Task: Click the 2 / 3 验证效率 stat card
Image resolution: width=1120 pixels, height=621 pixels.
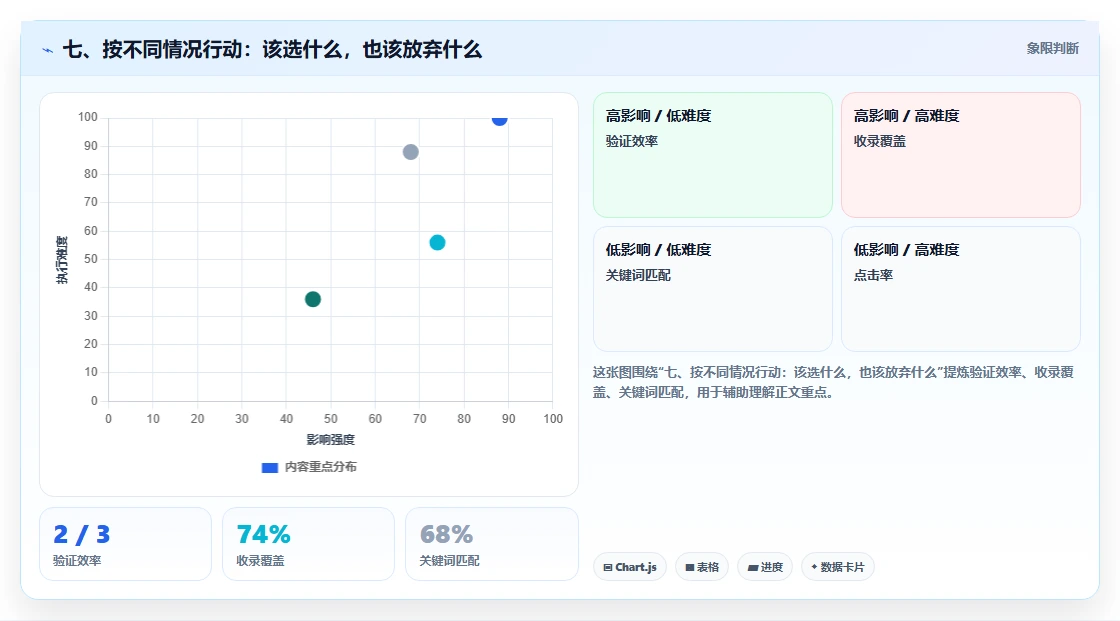Action: coord(126,545)
